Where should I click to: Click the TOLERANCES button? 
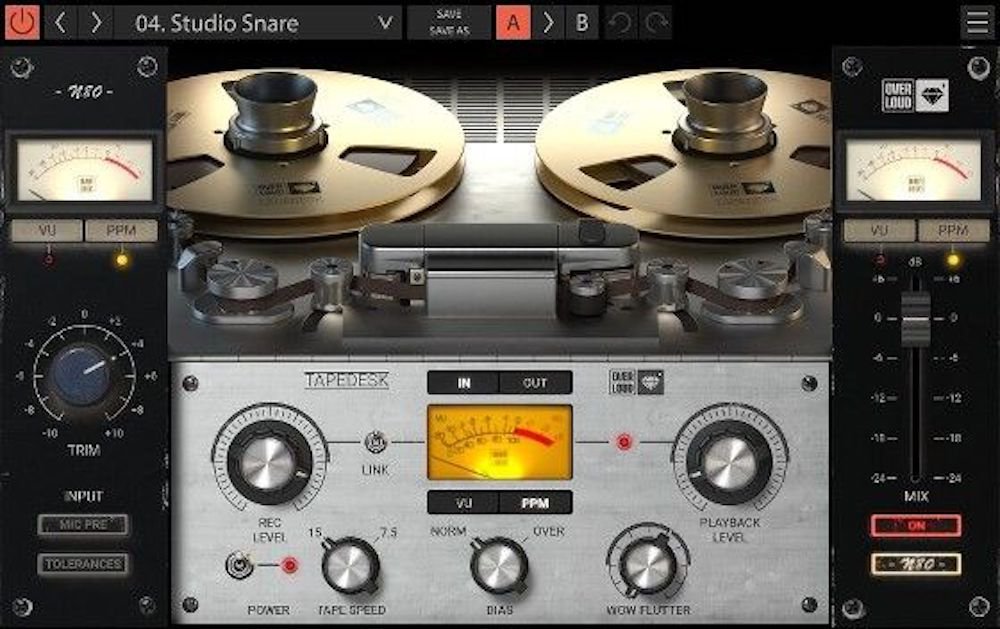[x=83, y=564]
